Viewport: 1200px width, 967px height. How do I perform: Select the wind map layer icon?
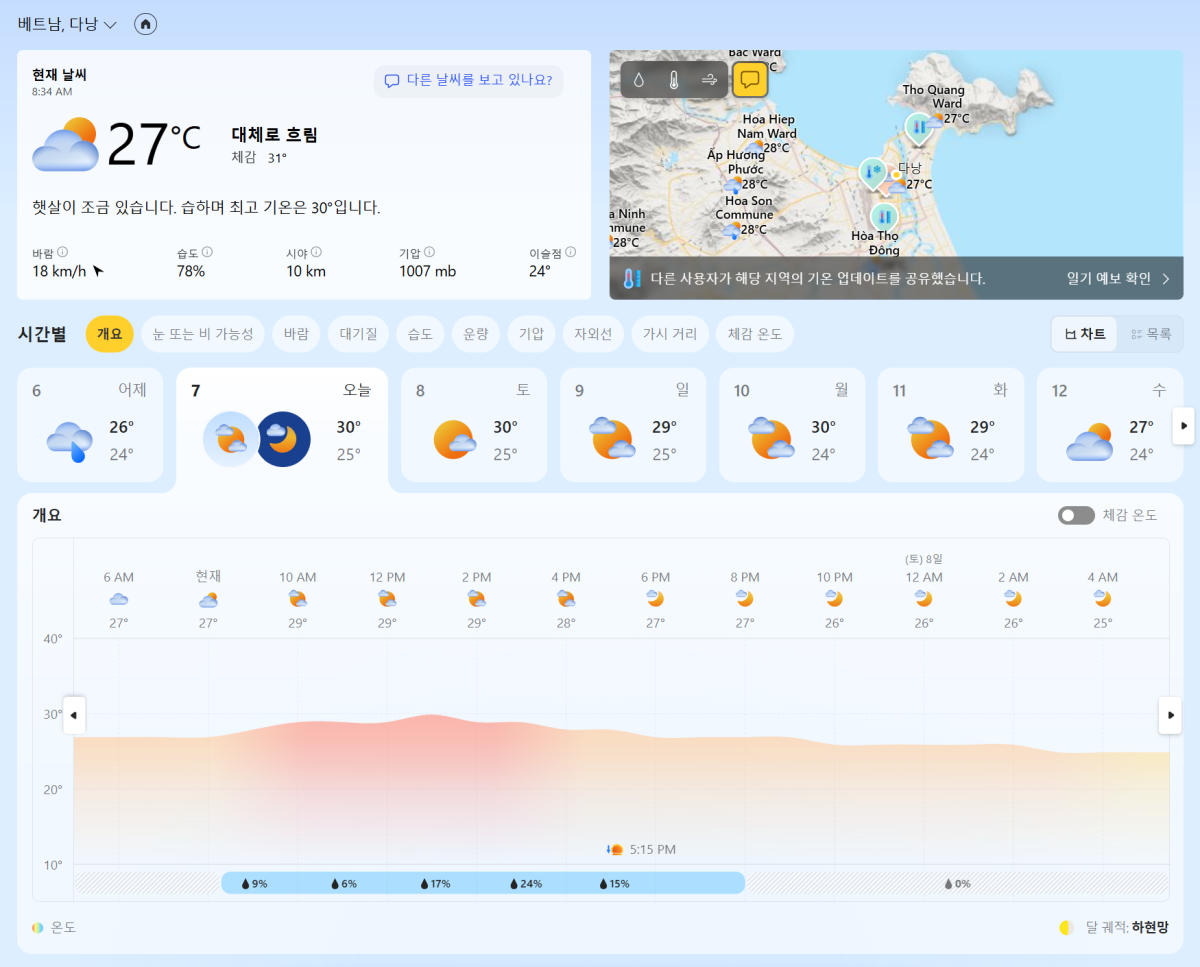(x=710, y=80)
